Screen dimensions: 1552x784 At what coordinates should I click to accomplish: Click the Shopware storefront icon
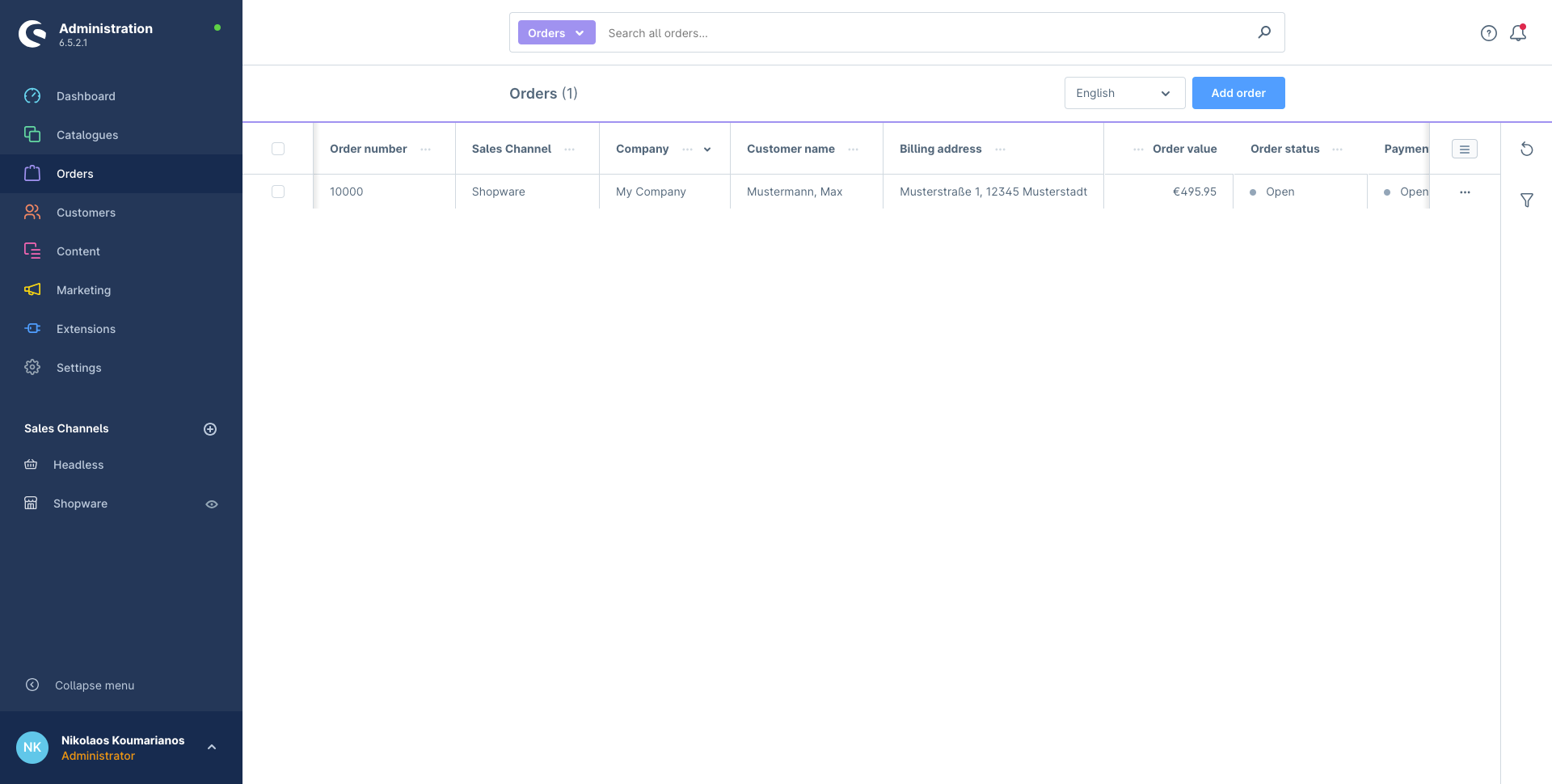pos(31,503)
